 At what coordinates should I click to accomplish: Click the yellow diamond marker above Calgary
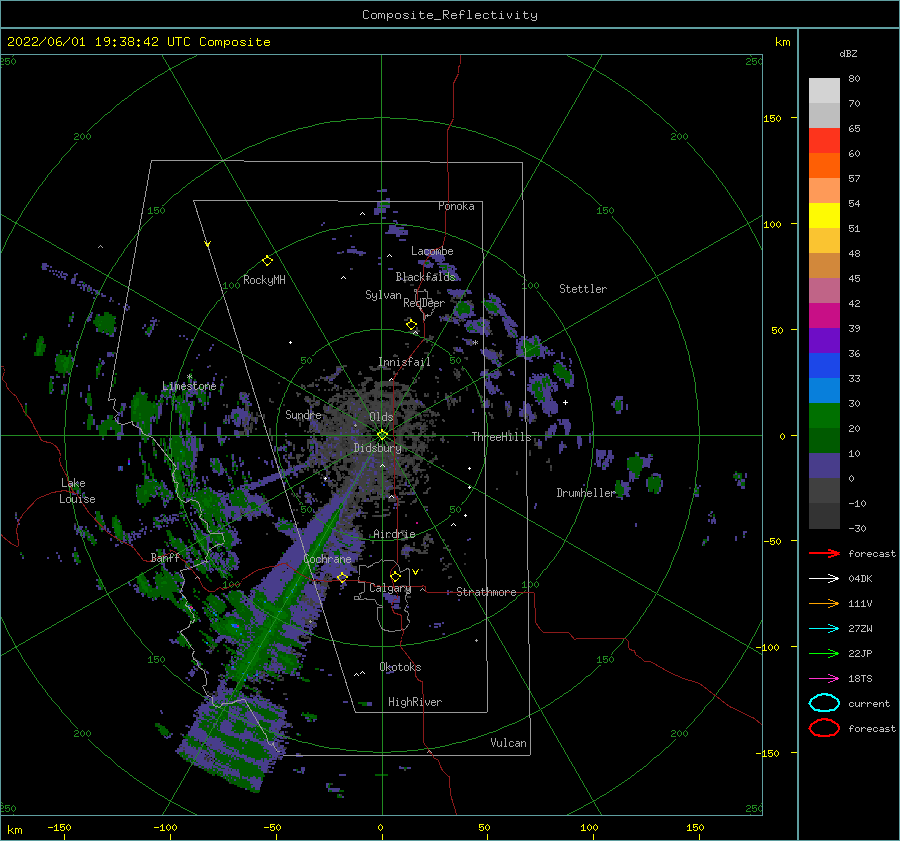coord(395,576)
